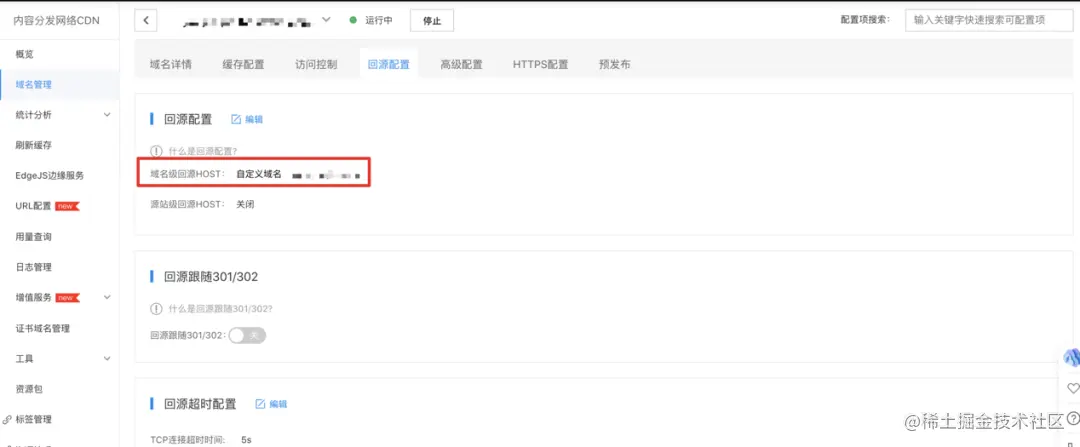Select the 回源配置 tab
The image size is (1080, 447).
tap(388, 65)
